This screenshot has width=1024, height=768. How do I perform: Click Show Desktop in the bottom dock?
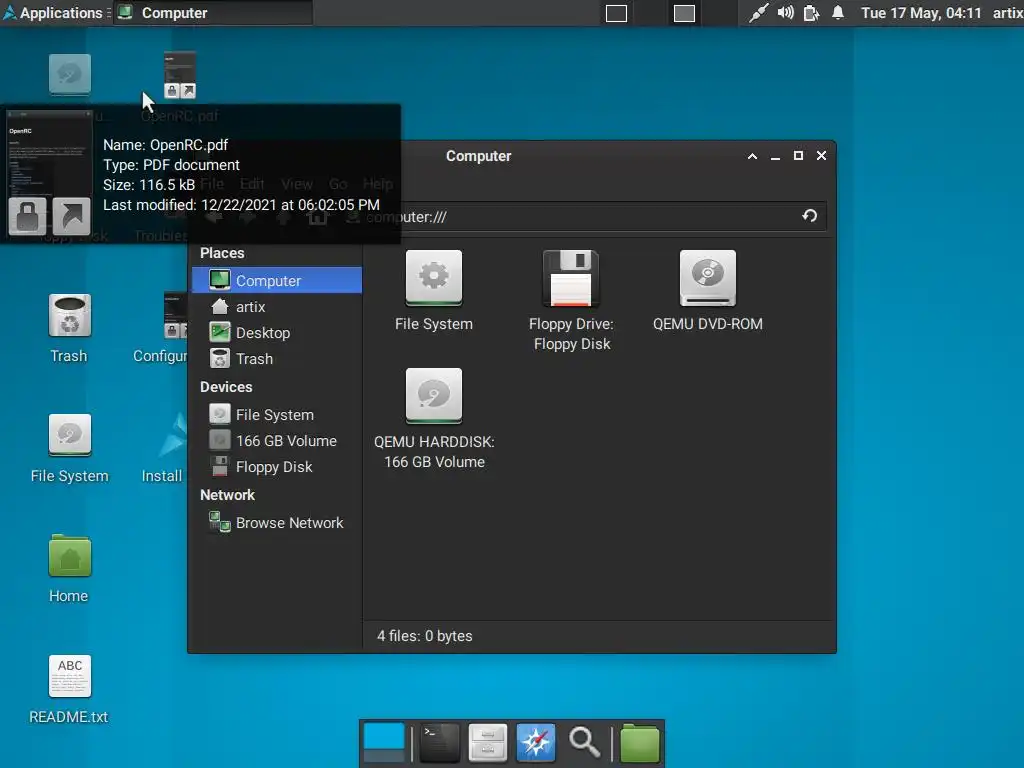(x=384, y=743)
